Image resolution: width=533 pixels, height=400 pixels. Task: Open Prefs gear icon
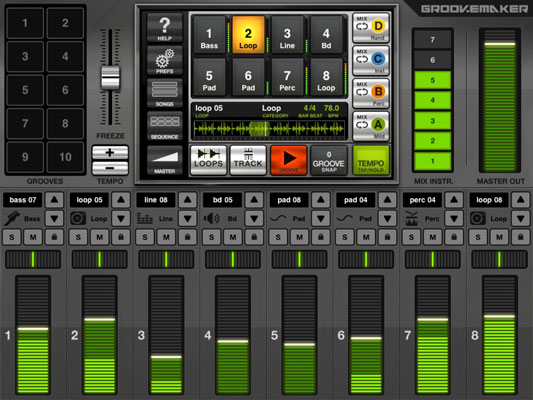pyautogui.click(x=165, y=61)
